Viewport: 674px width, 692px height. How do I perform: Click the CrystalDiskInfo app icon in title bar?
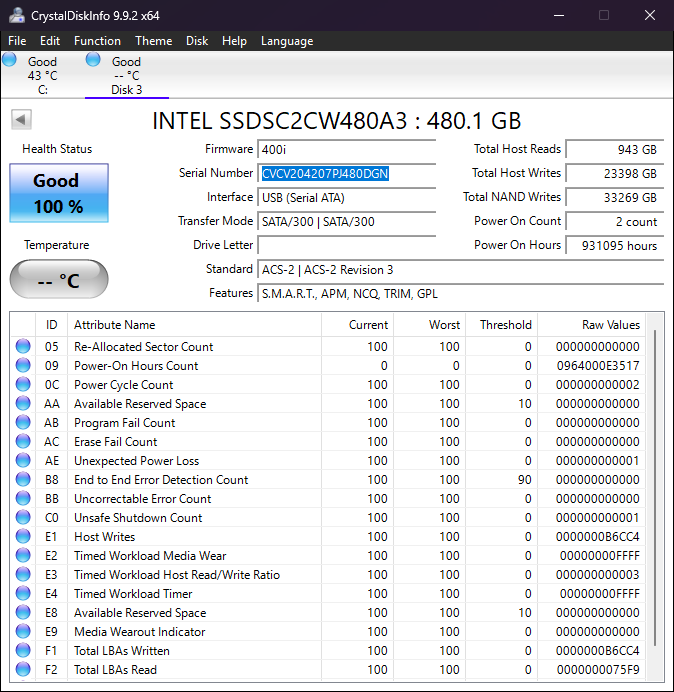pos(17,15)
